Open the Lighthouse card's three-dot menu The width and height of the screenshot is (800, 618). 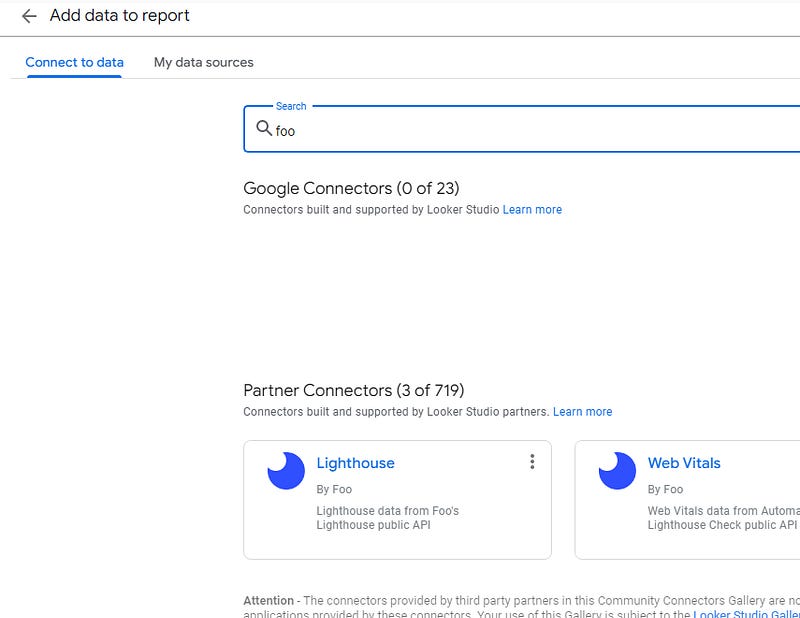[532, 462]
